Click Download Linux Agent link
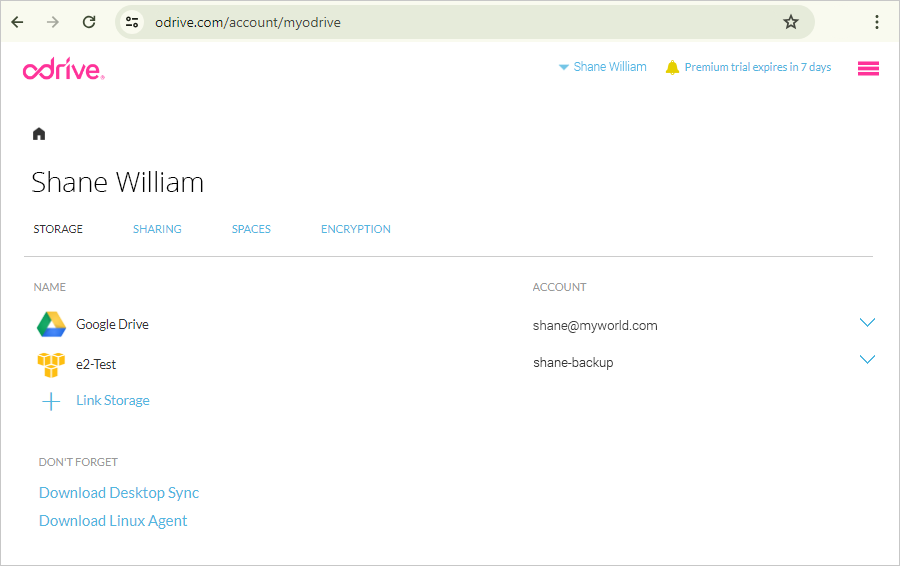900x566 pixels. 113,521
